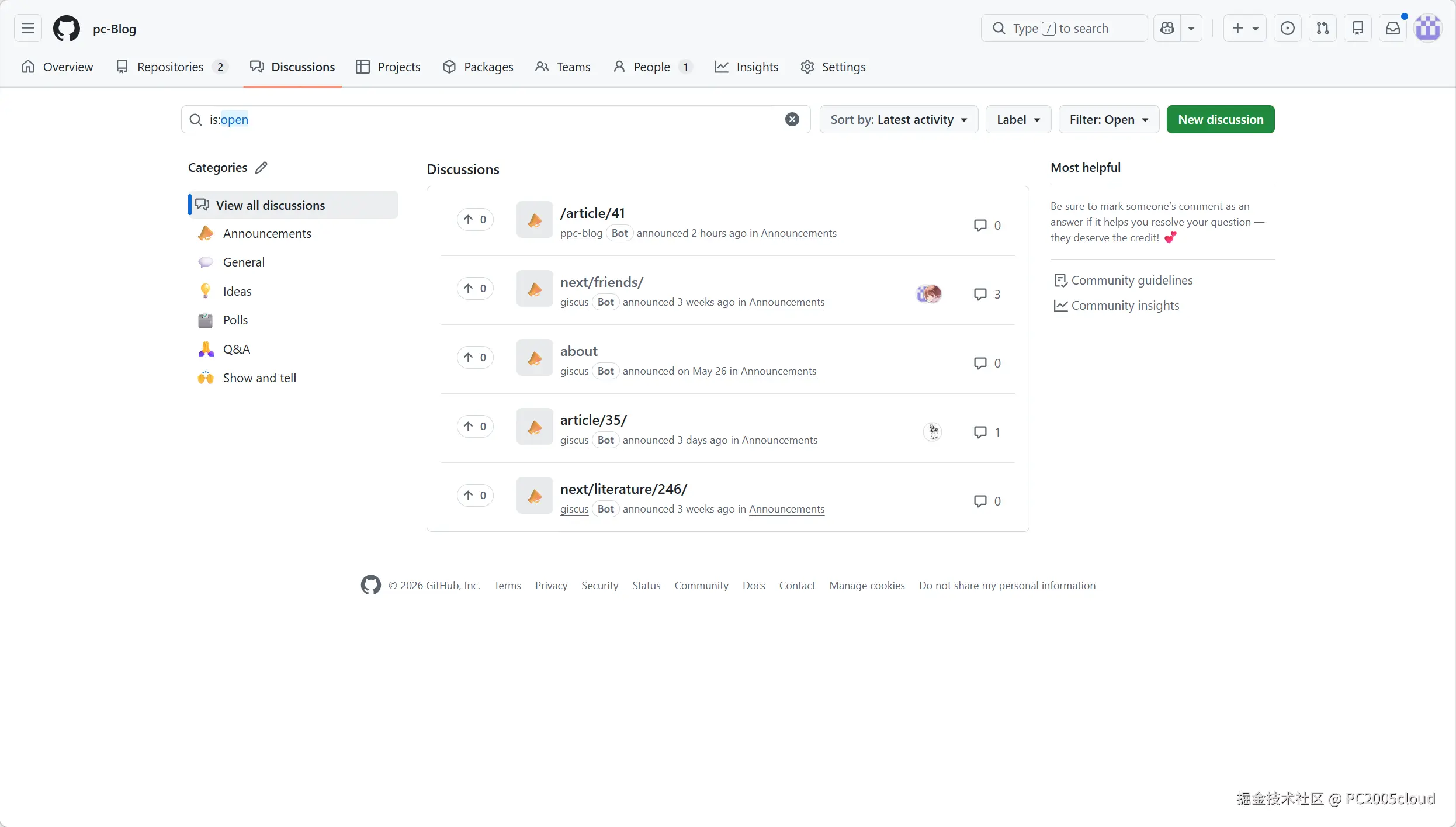Open the Privacy footer link
The image size is (1456, 827).
(x=551, y=585)
